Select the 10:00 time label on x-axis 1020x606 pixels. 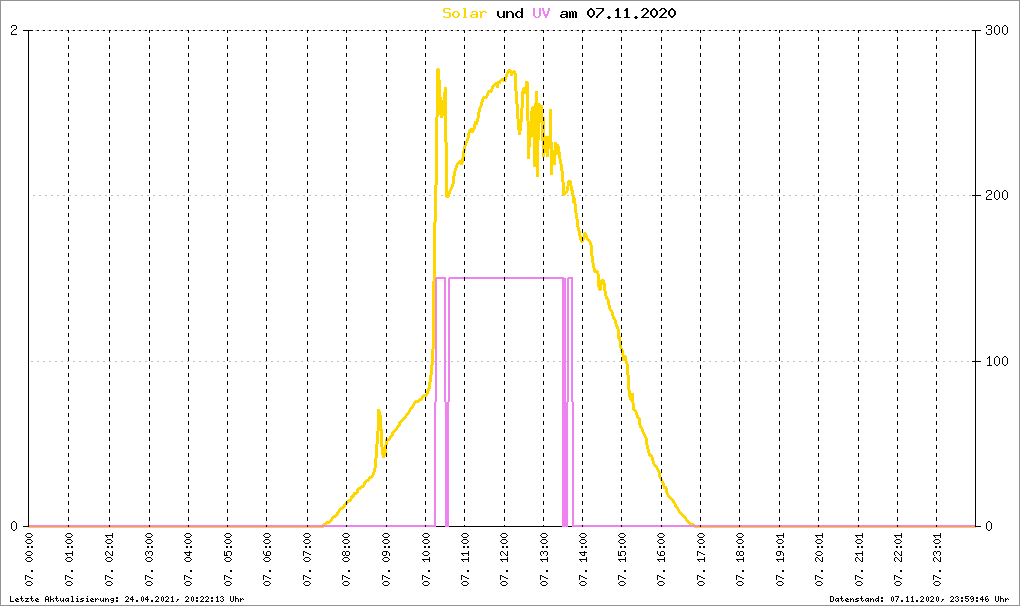click(426, 560)
